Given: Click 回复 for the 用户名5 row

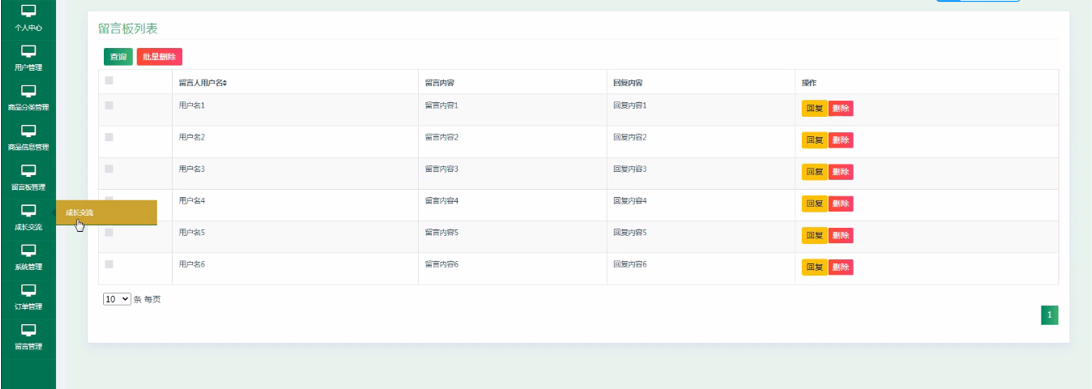Looking at the screenshot, I should coord(815,235).
